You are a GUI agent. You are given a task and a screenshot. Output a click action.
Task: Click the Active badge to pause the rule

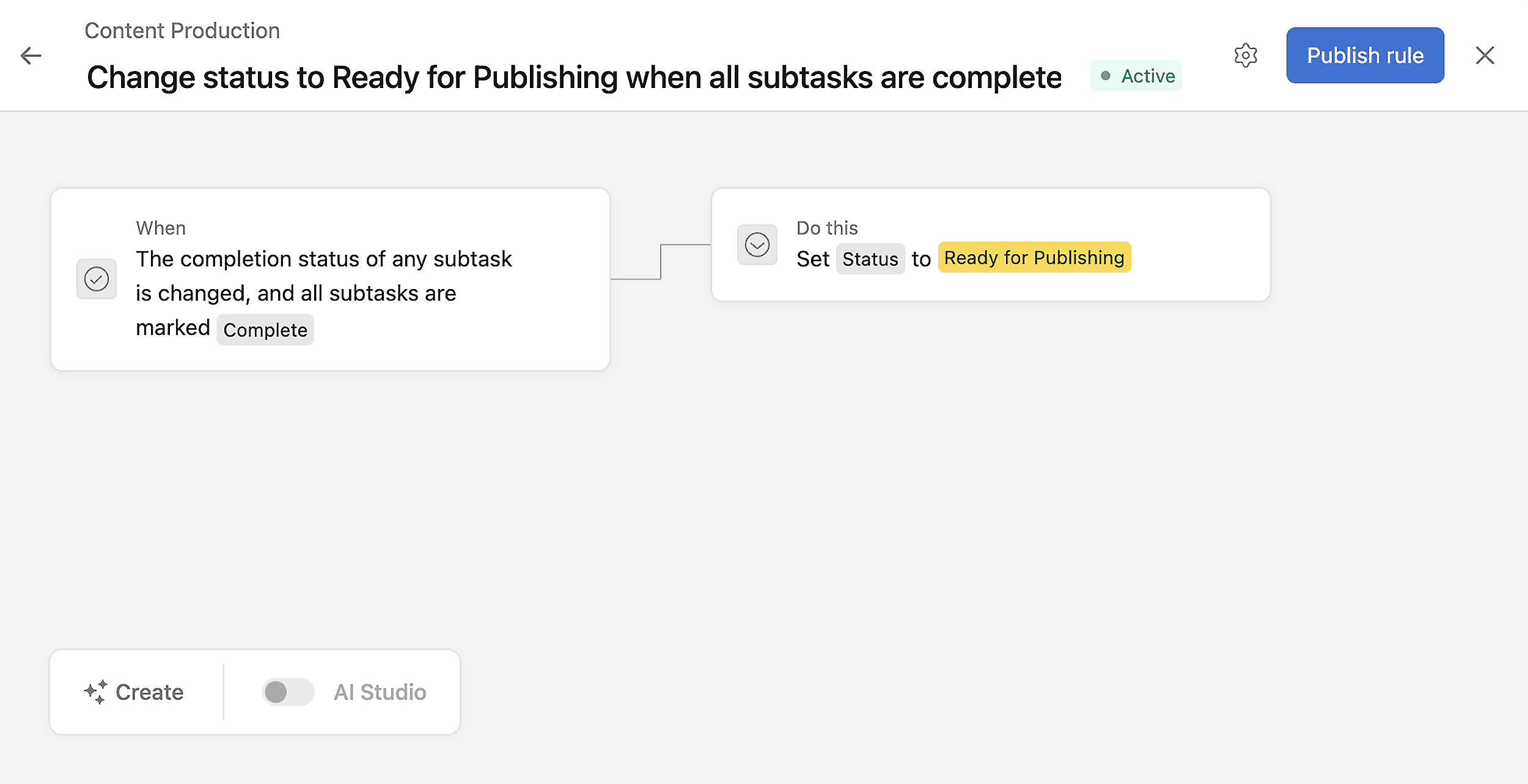[x=1136, y=76]
